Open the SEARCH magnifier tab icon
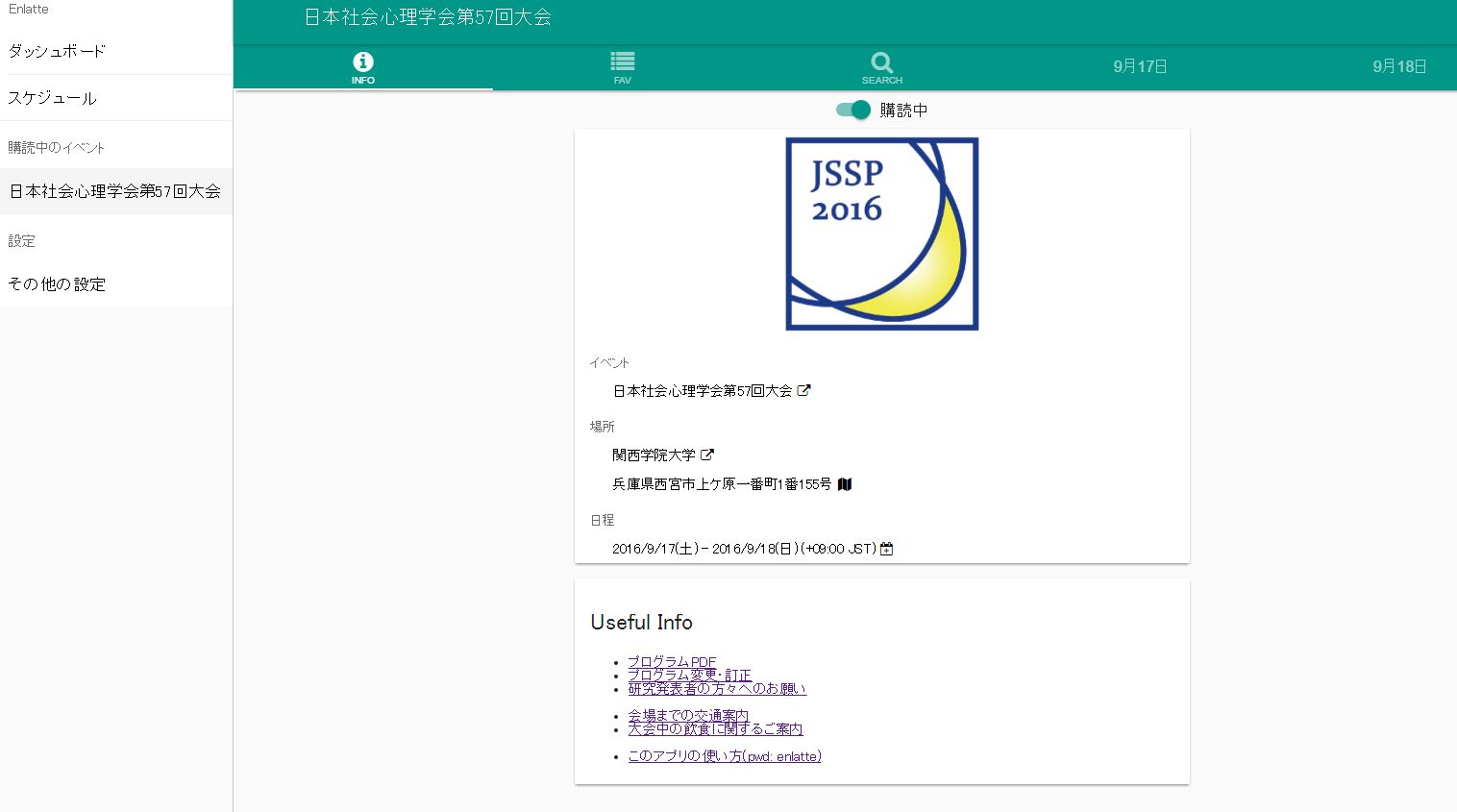This screenshot has height=812, width=1457. [x=882, y=62]
